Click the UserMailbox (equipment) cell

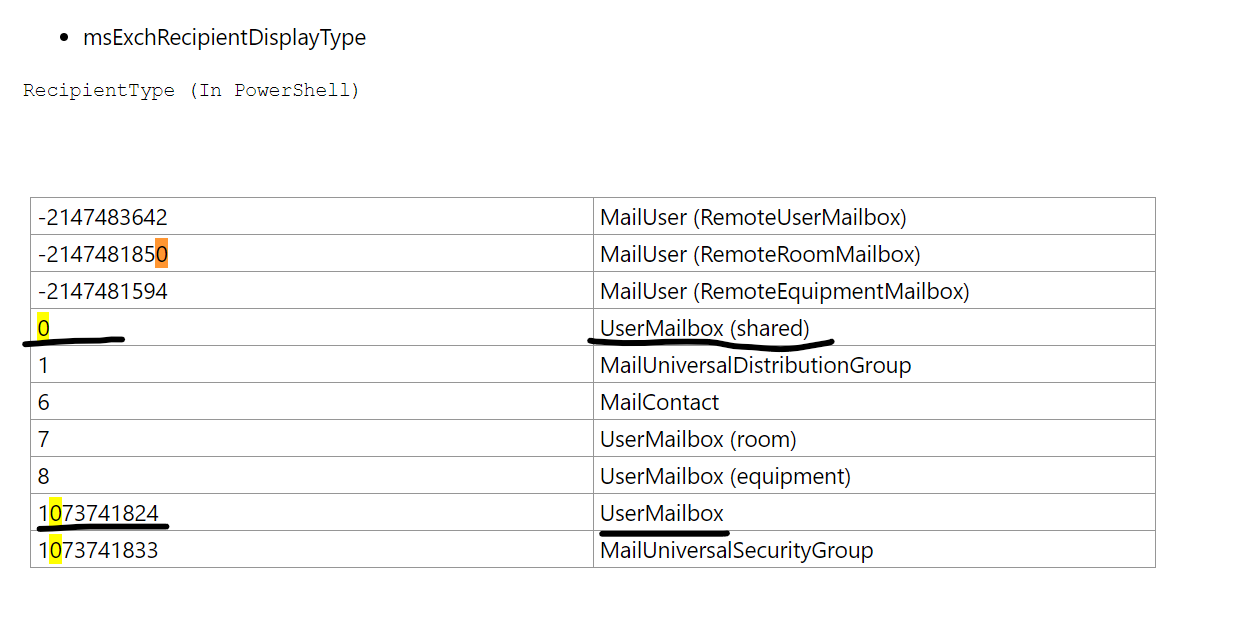coord(874,476)
